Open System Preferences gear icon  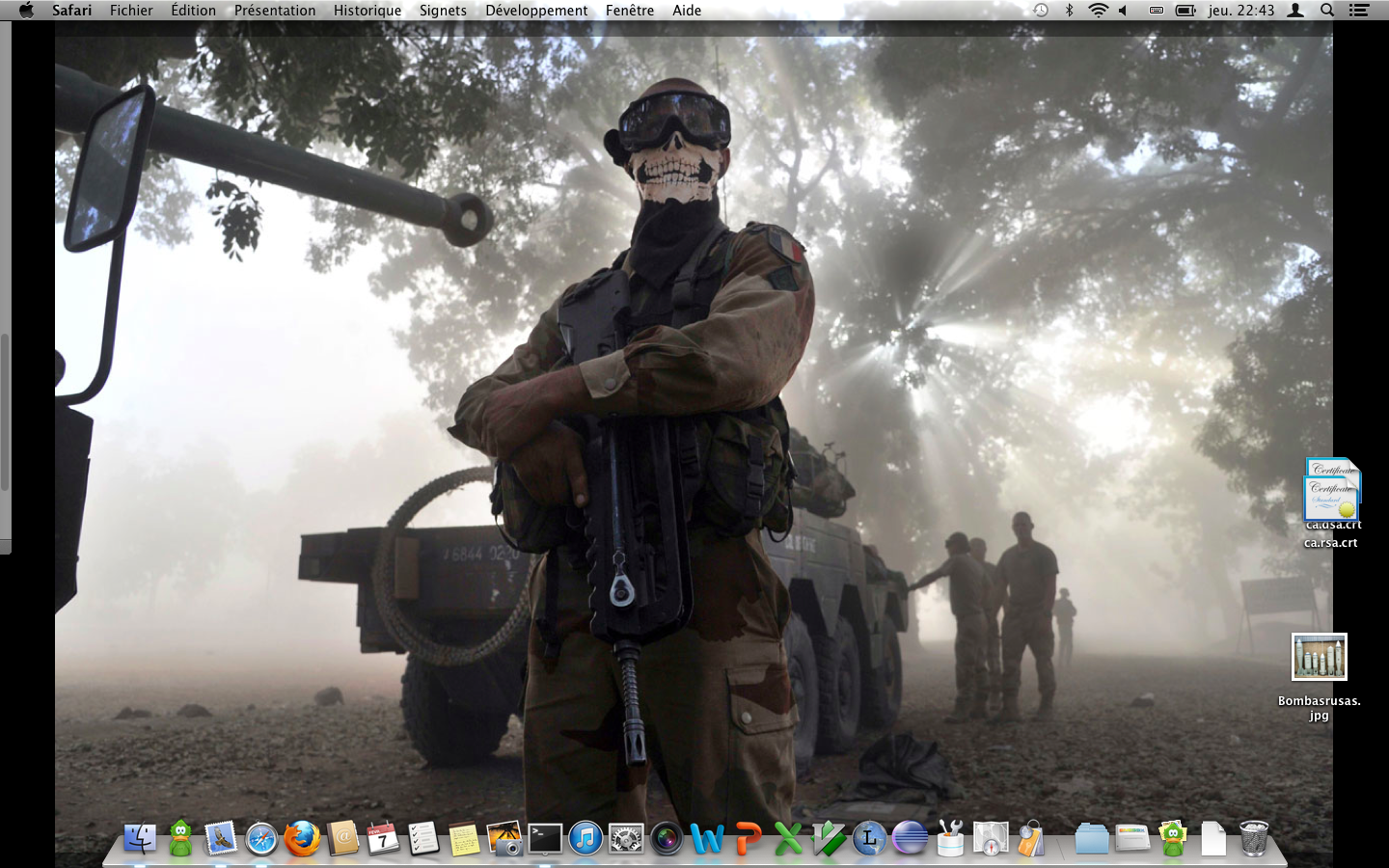click(x=626, y=838)
